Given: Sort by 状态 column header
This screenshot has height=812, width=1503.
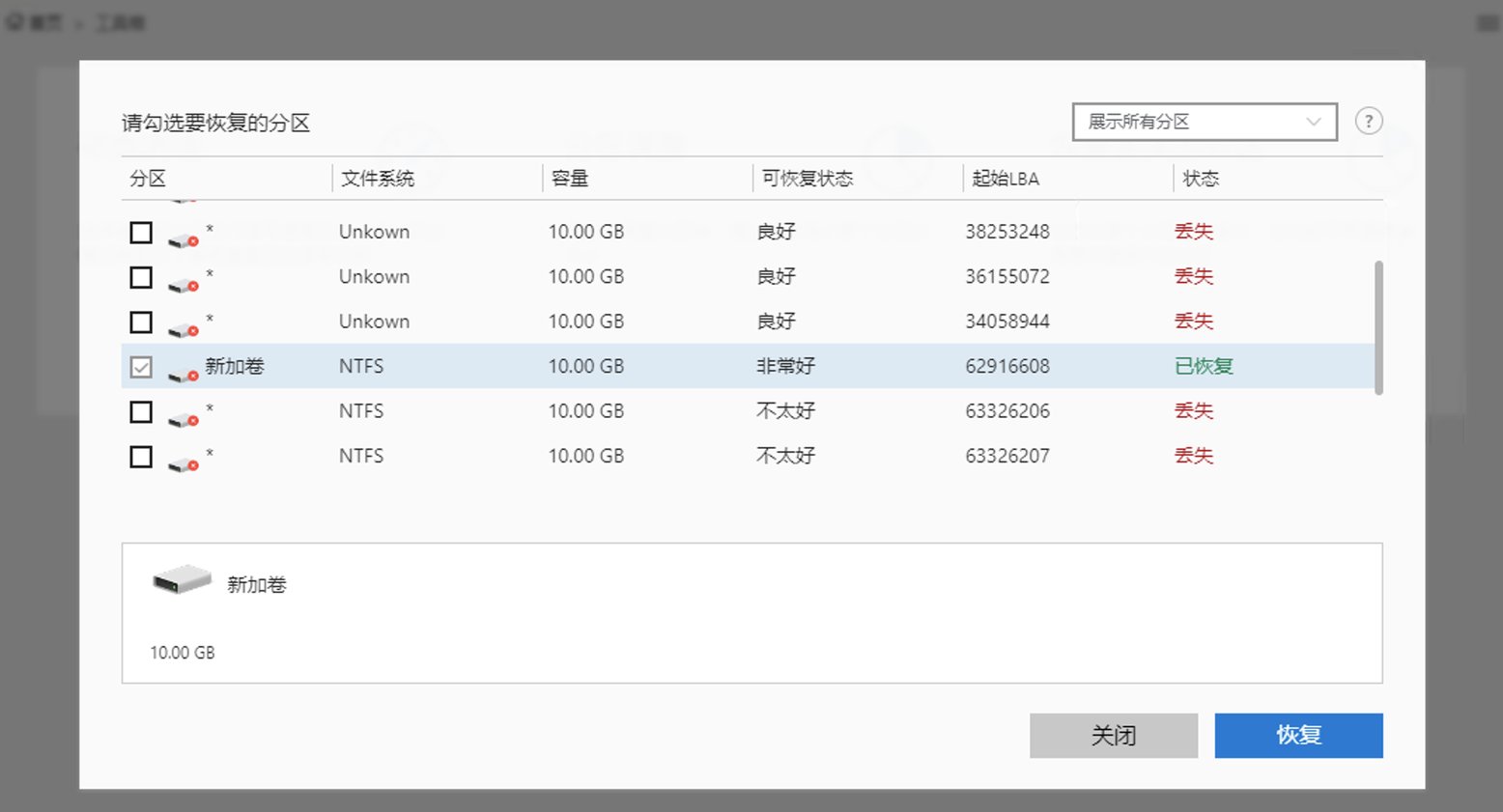Looking at the screenshot, I should pos(1201,179).
